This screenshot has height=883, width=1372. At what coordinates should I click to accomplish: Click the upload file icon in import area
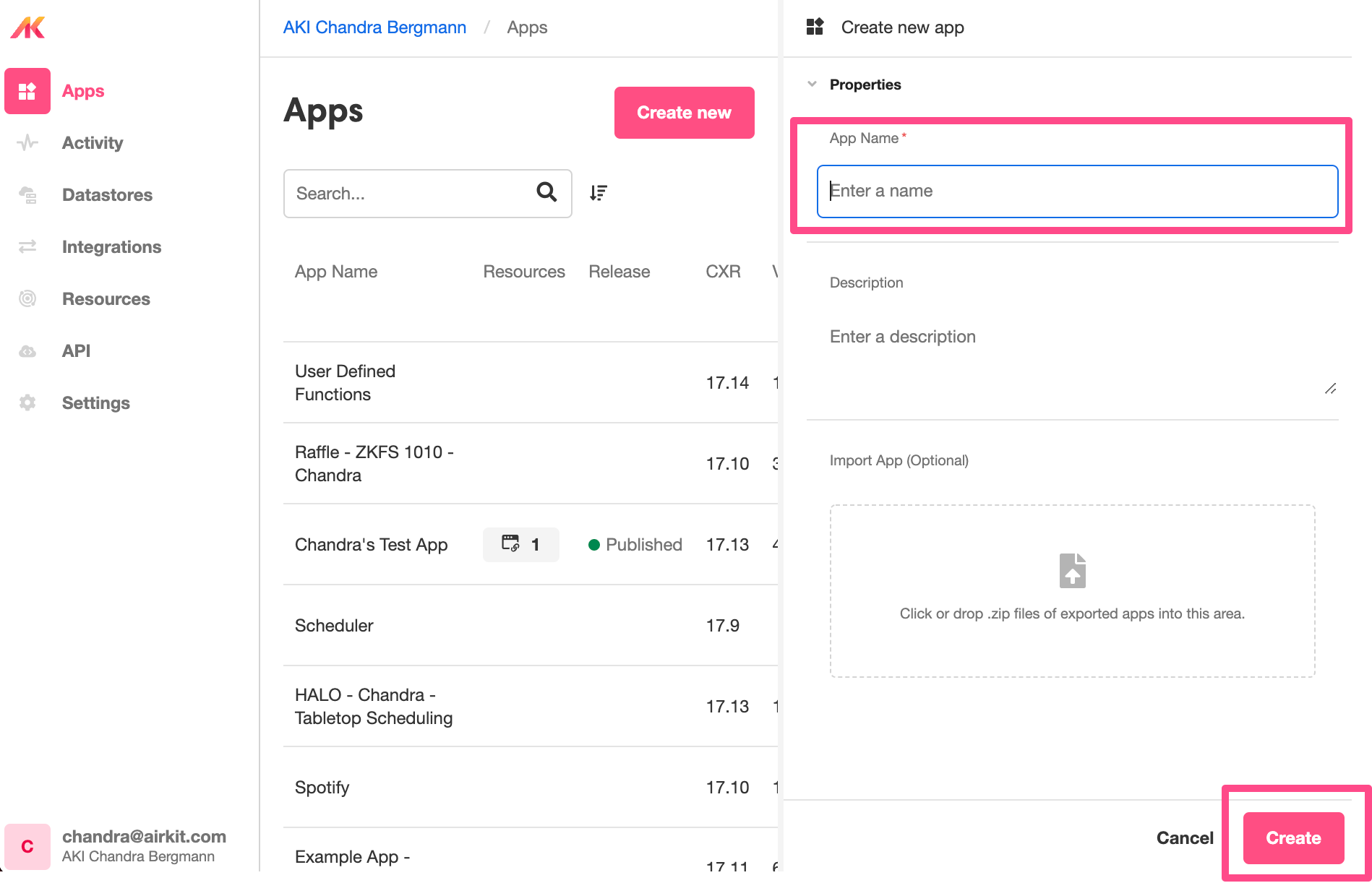pyautogui.click(x=1073, y=571)
